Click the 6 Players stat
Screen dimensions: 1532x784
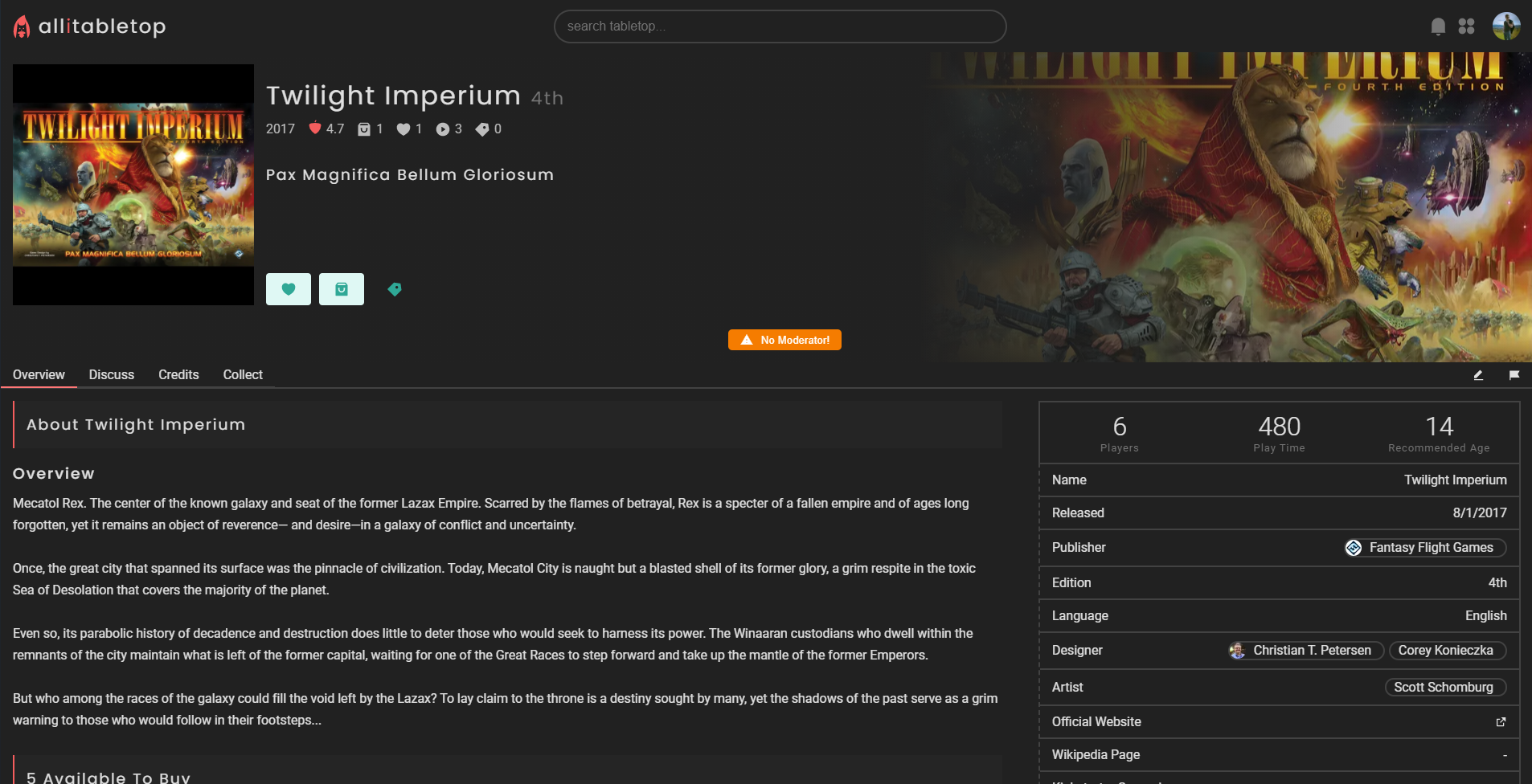[x=1120, y=433]
